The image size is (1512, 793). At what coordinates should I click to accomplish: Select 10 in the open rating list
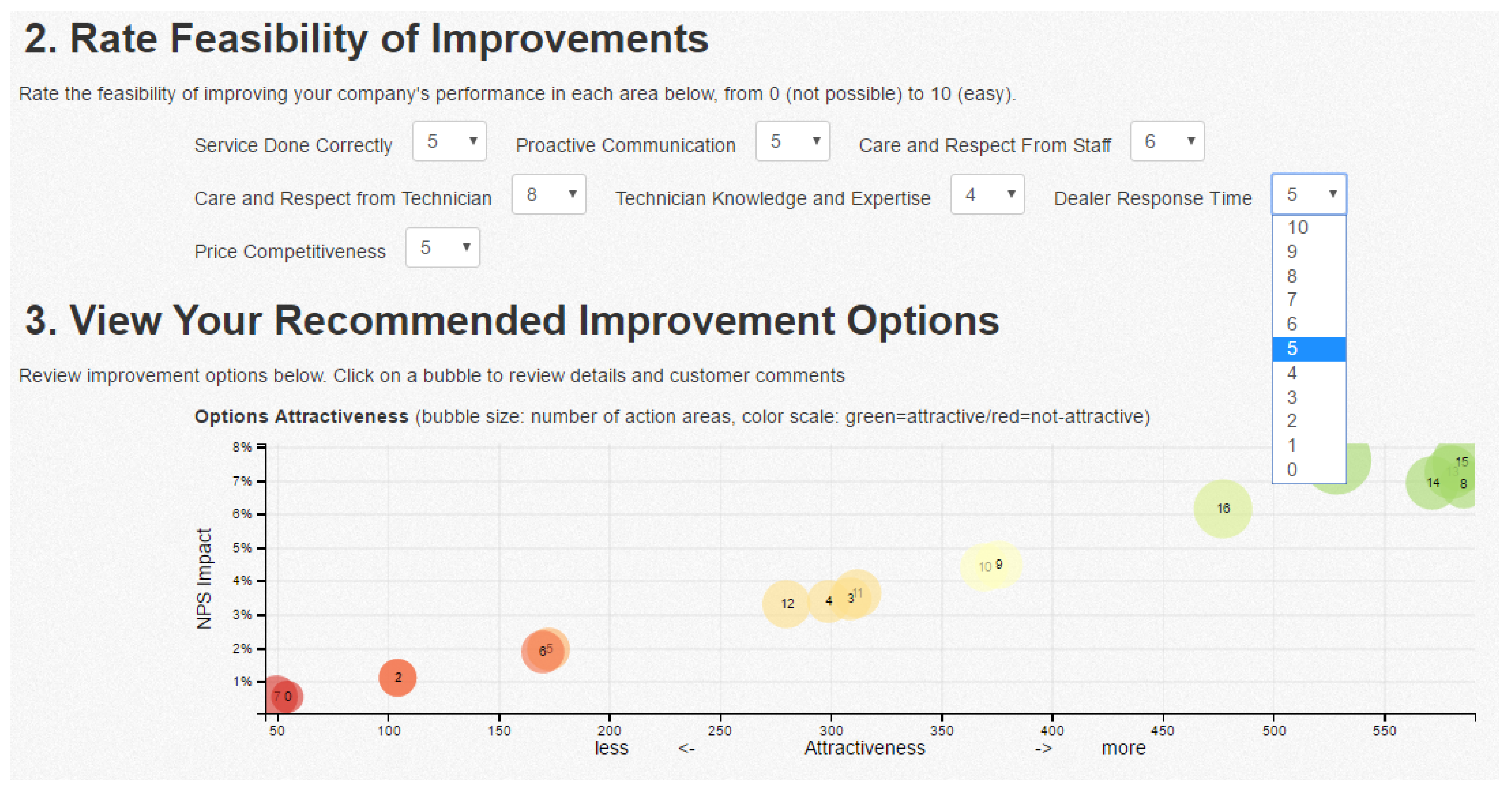click(1308, 228)
